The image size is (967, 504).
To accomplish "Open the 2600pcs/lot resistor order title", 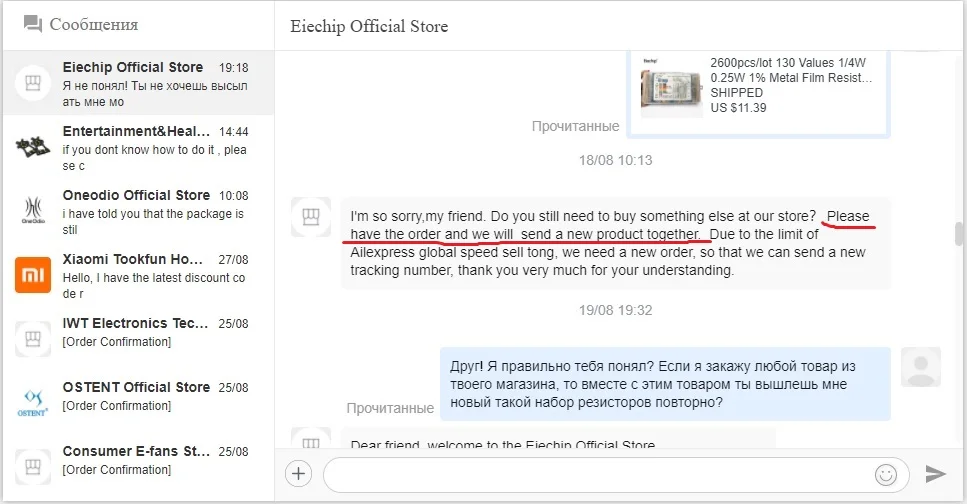I will (x=791, y=70).
